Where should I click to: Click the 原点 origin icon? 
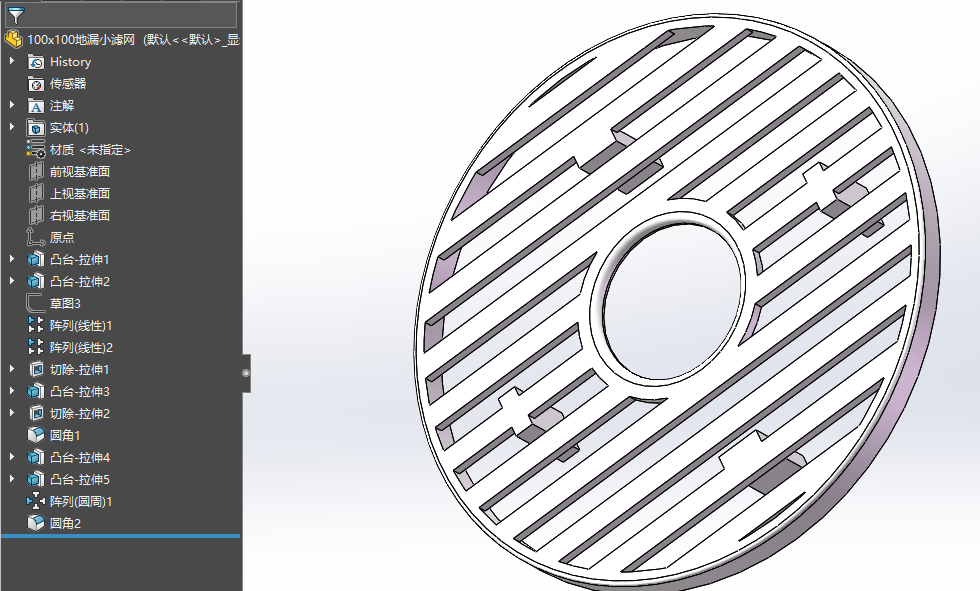[x=36, y=237]
